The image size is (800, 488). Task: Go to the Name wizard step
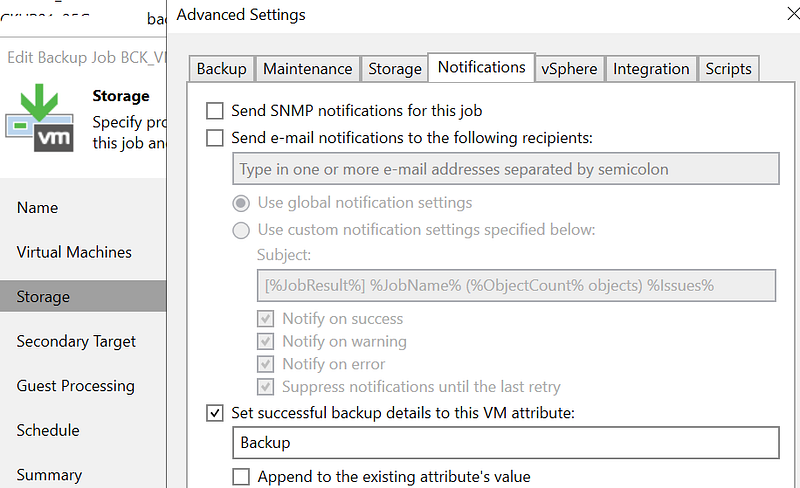38,208
